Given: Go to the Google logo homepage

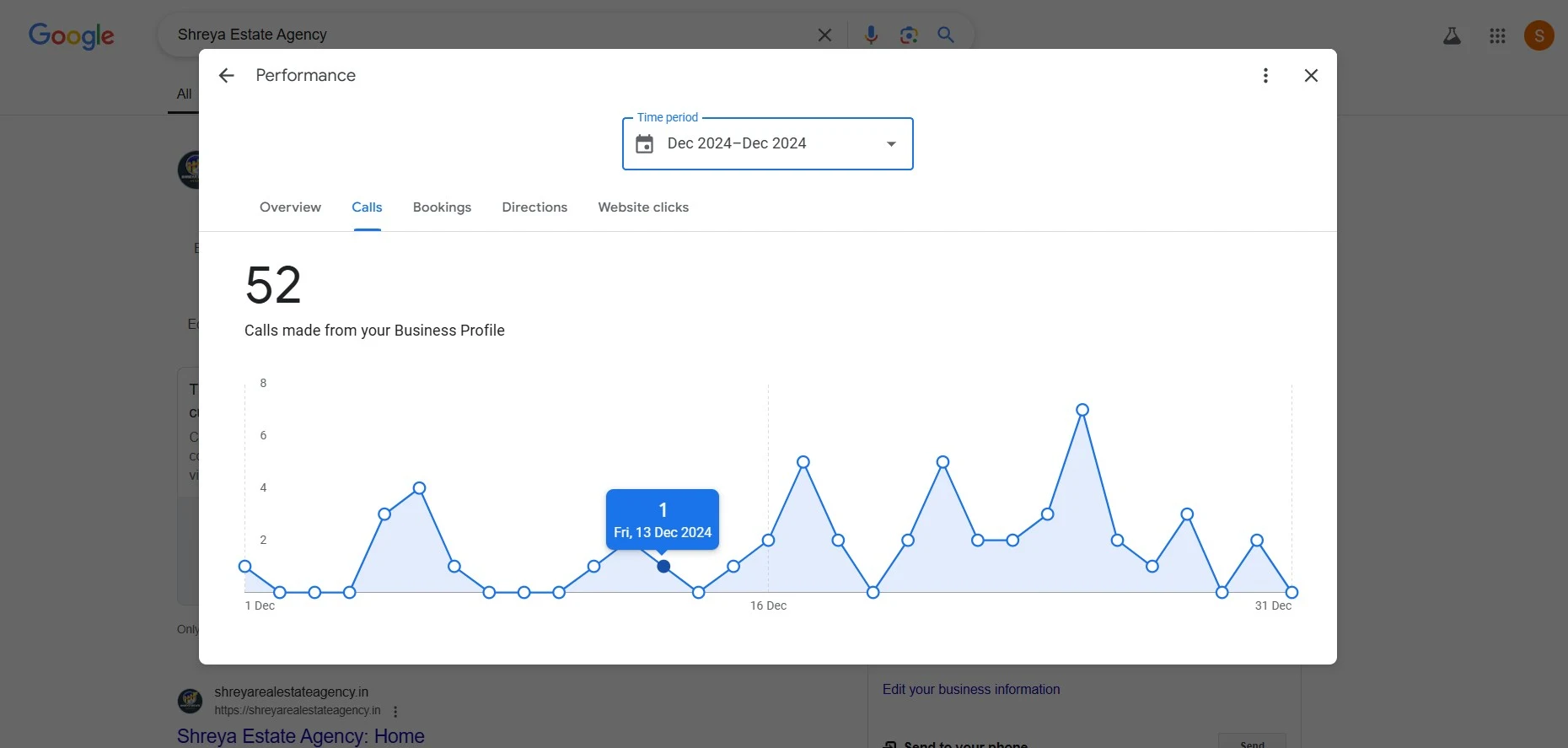Looking at the screenshot, I should (72, 35).
